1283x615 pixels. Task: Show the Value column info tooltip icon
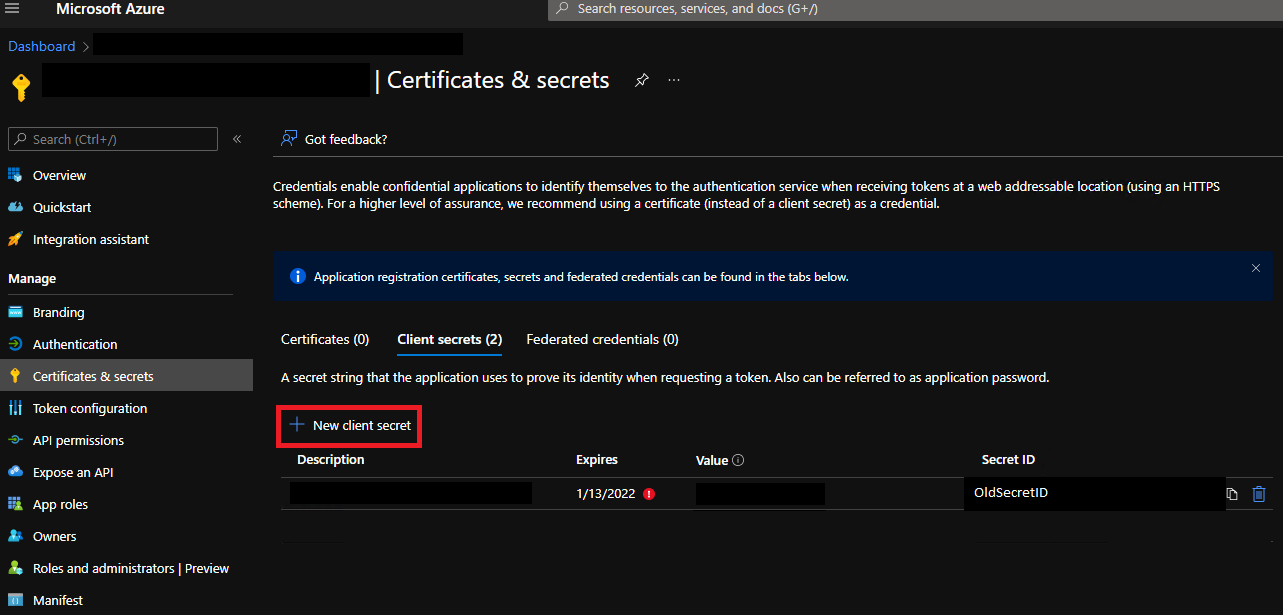coord(738,461)
